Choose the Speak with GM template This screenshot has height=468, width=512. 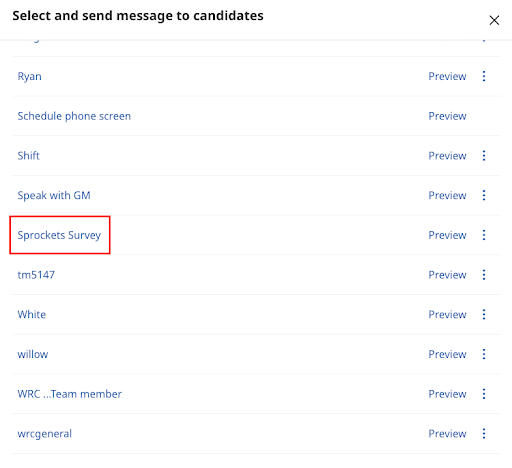point(54,195)
